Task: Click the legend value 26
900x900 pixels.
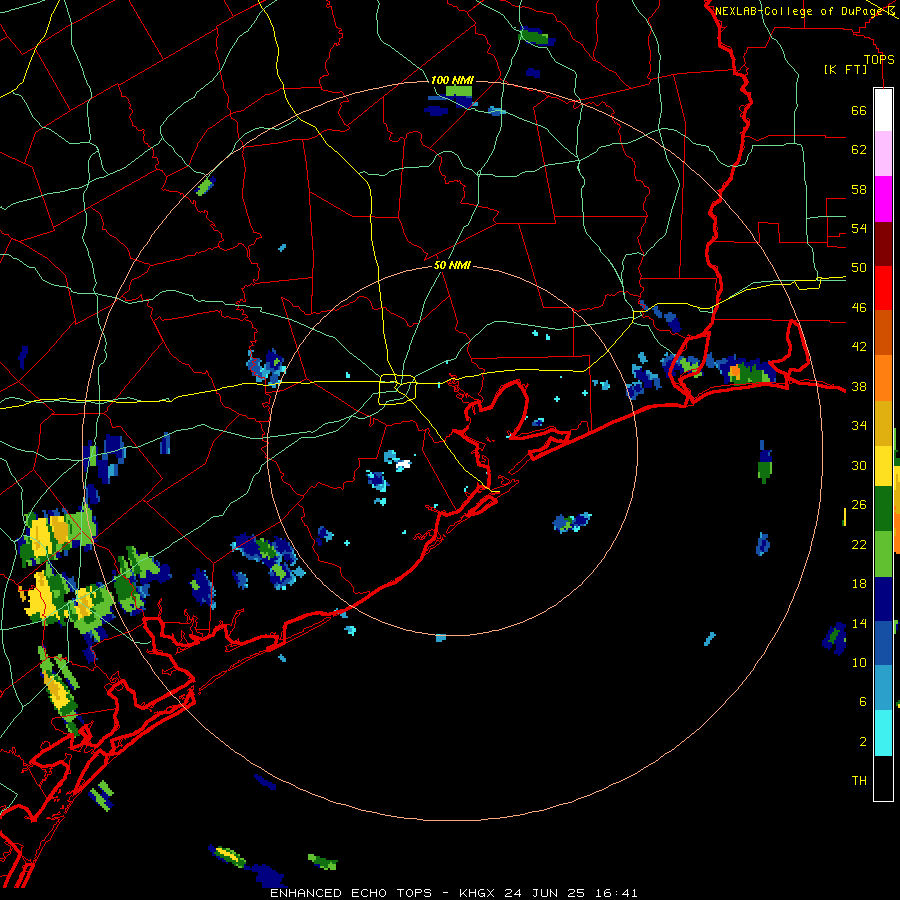Action: tap(859, 505)
